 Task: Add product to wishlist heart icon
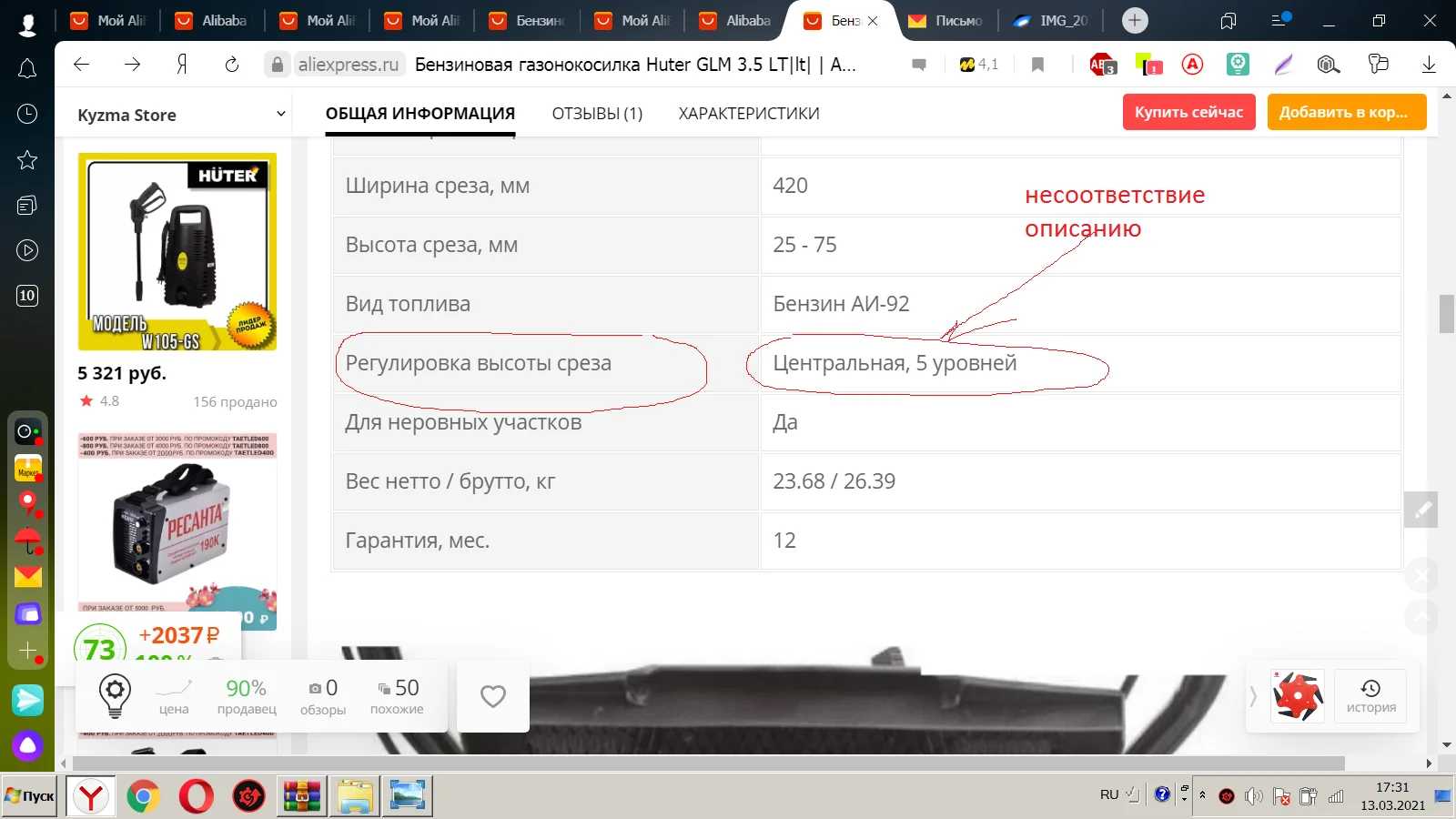(493, 696)
